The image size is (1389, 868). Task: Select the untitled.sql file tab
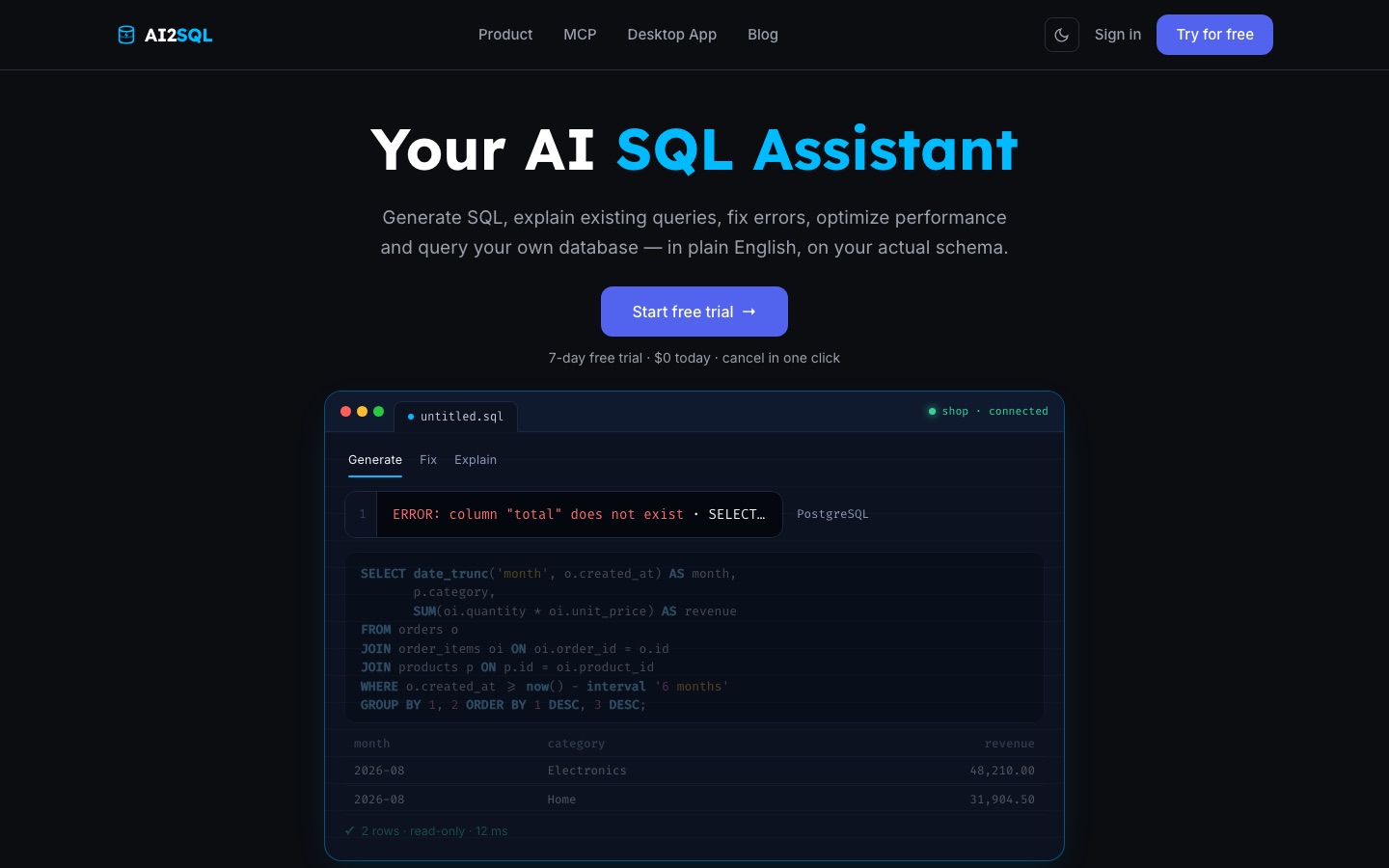[x=456, y=417]
